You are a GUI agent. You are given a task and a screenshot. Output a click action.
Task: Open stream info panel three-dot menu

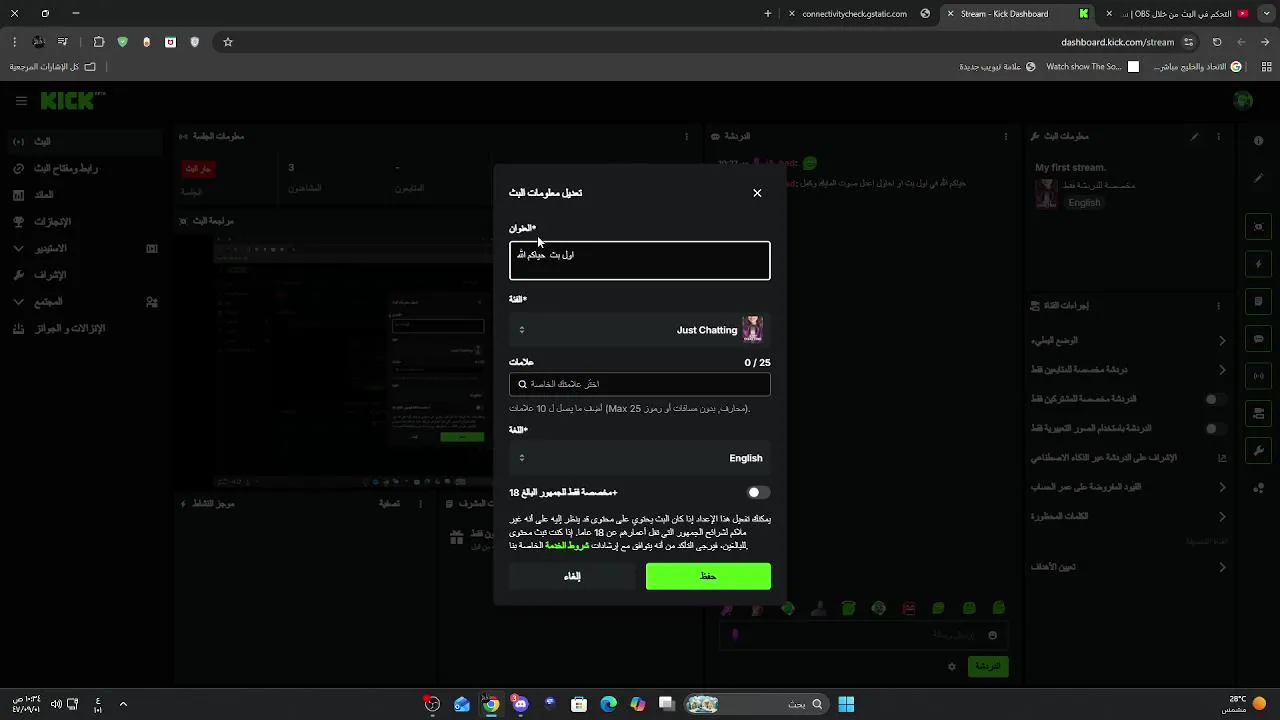tap(1218, 136)
